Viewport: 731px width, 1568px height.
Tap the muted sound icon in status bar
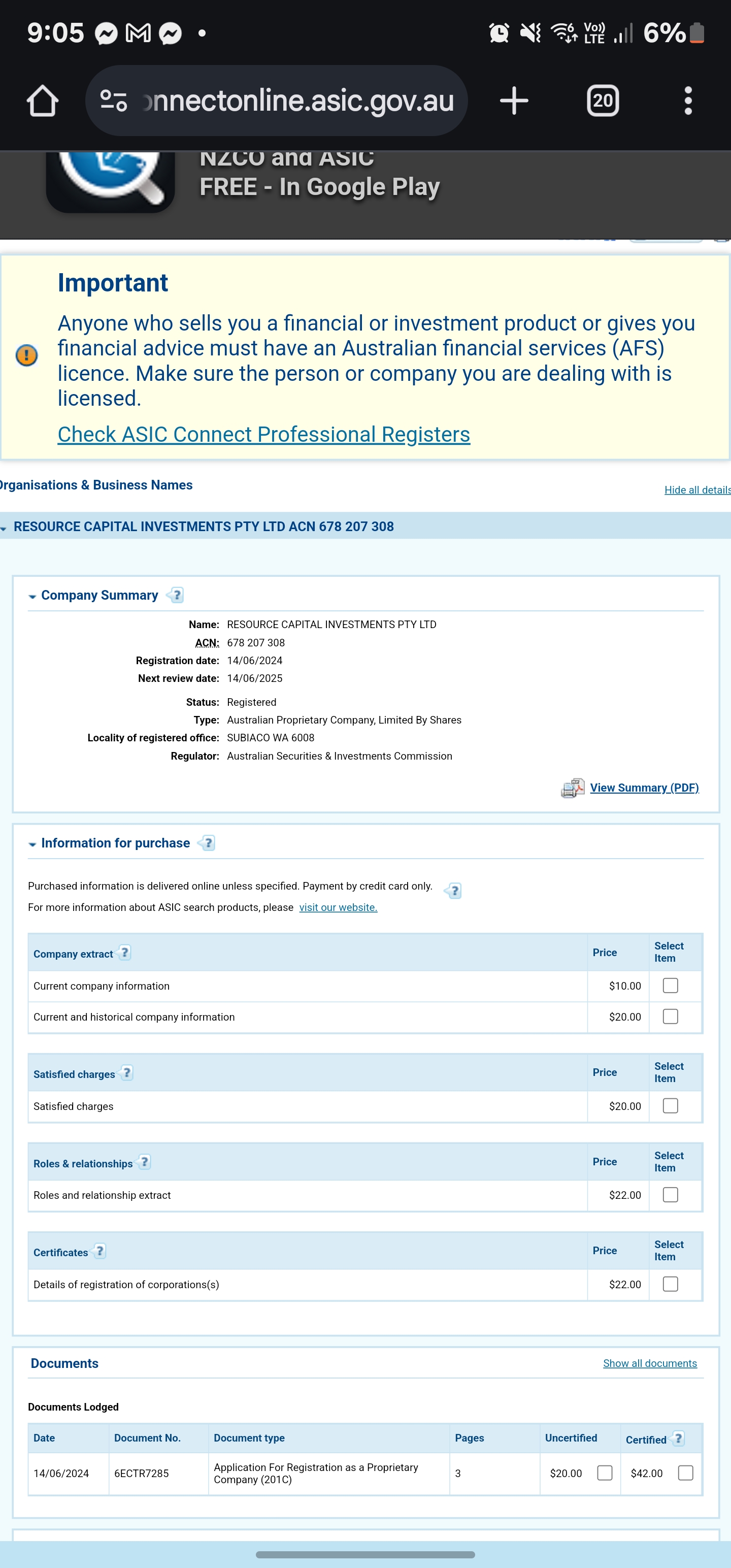click(531, 32)
